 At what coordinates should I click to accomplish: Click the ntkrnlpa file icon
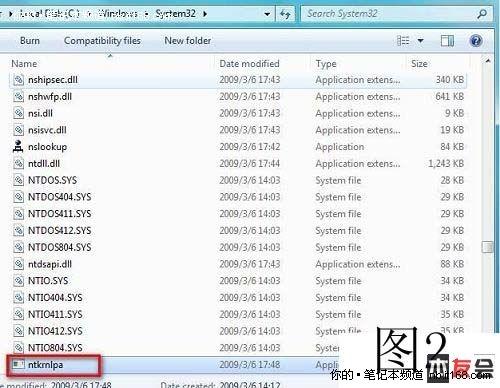tap(18, 365)
